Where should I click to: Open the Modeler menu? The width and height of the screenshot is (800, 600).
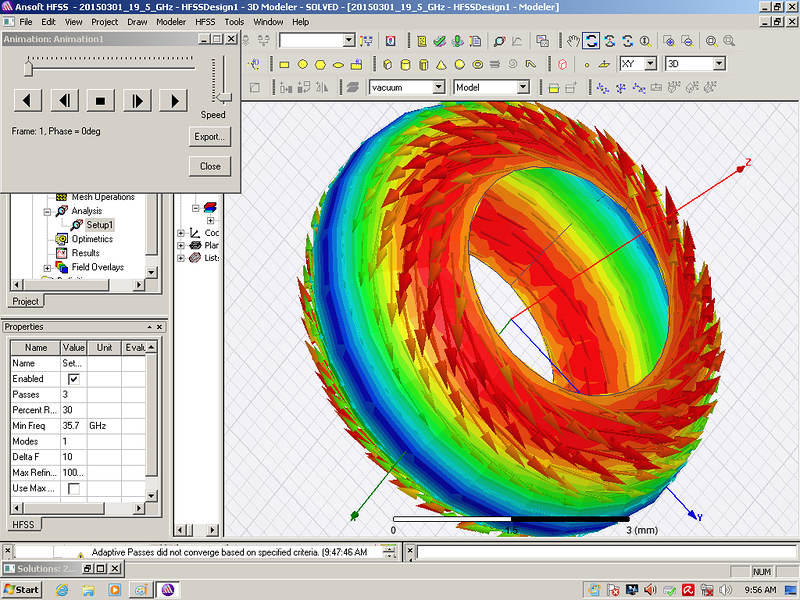[171, 21]
